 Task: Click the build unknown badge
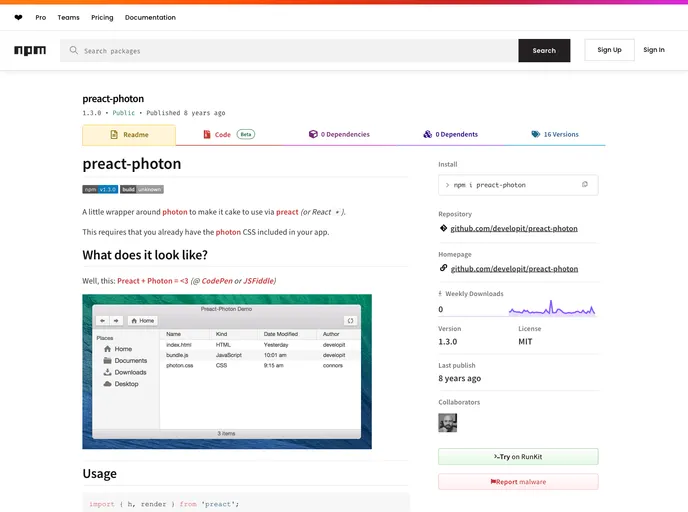[142, 189]
